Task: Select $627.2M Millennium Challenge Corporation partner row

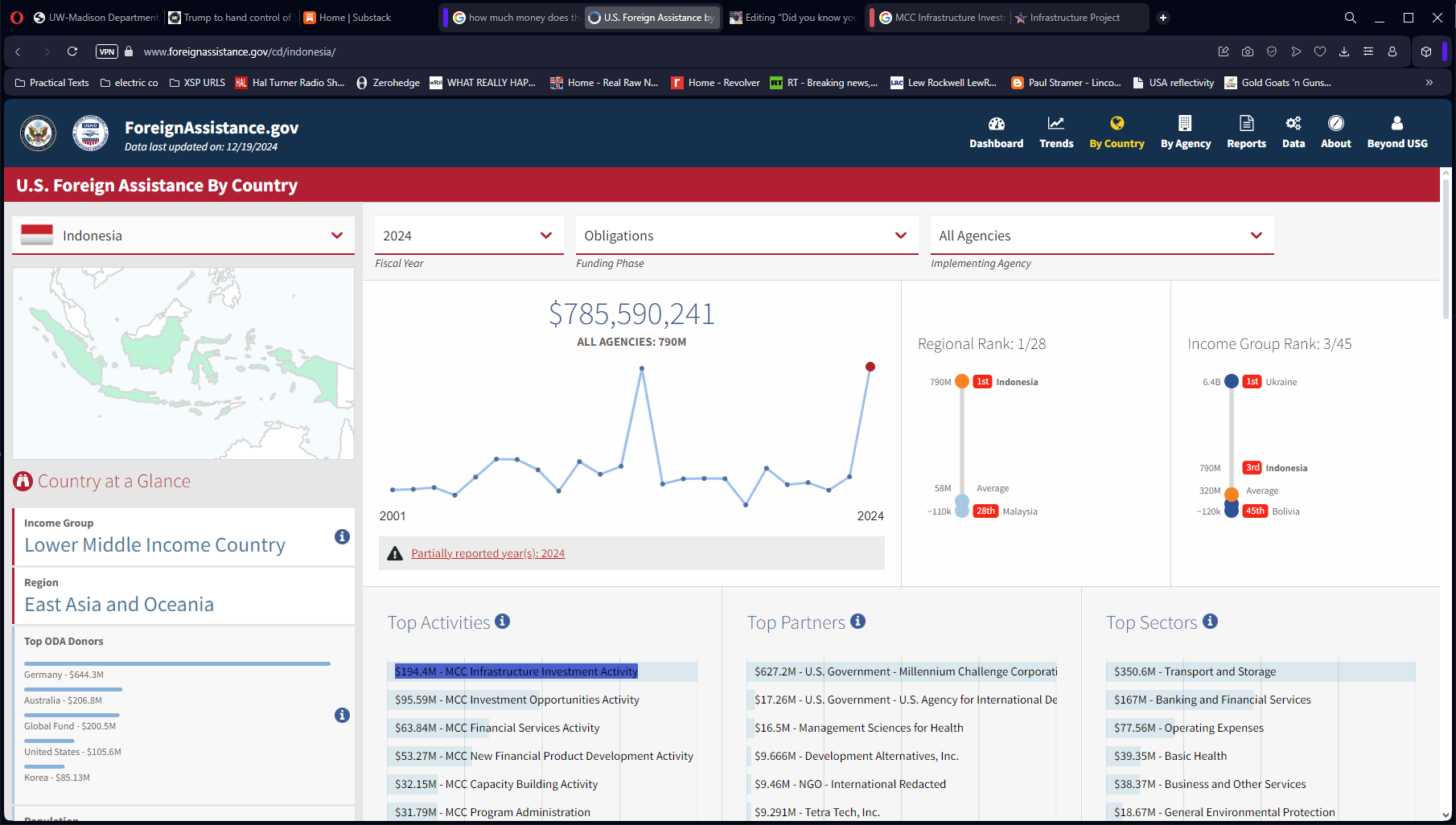Action: pyautogui.click(x=902, y=671)
